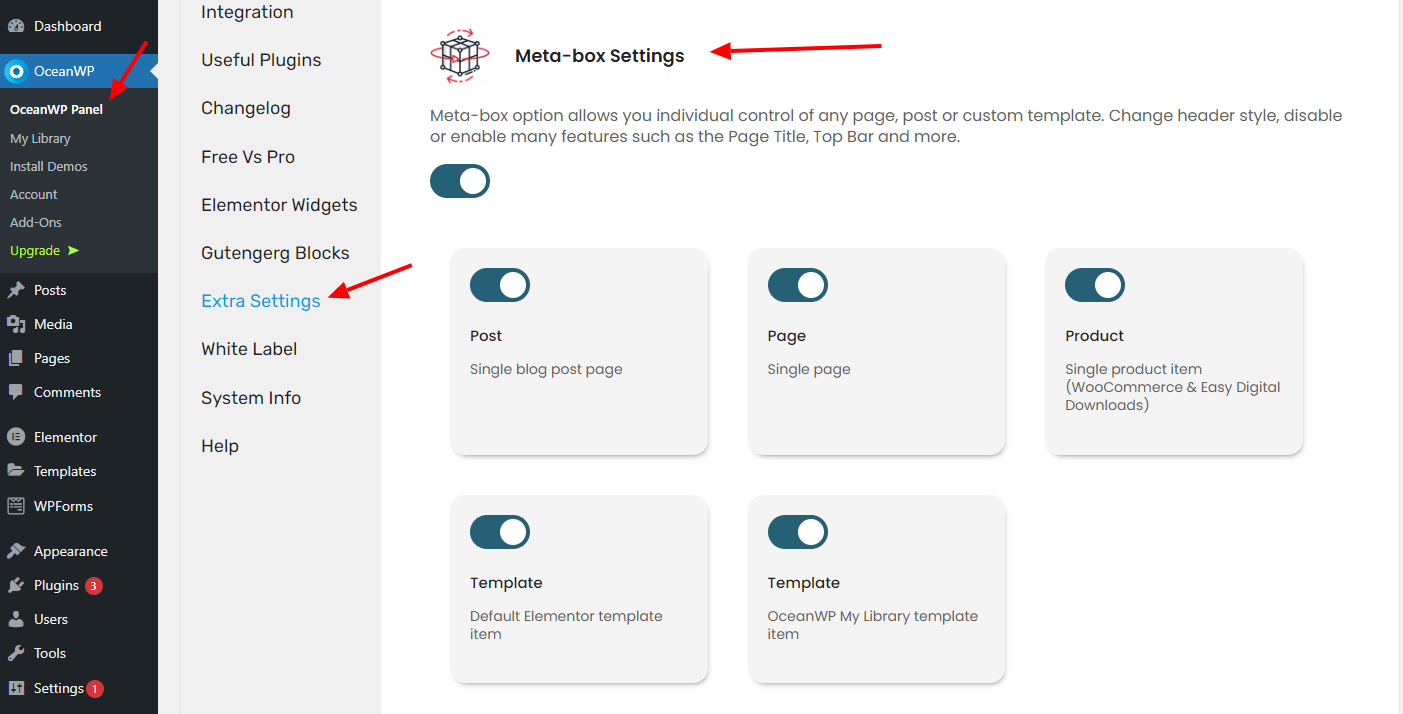This screenshot has height=714, width=1403.
Task: Click the Templates folder icon
Action: [x=16, y=471]
